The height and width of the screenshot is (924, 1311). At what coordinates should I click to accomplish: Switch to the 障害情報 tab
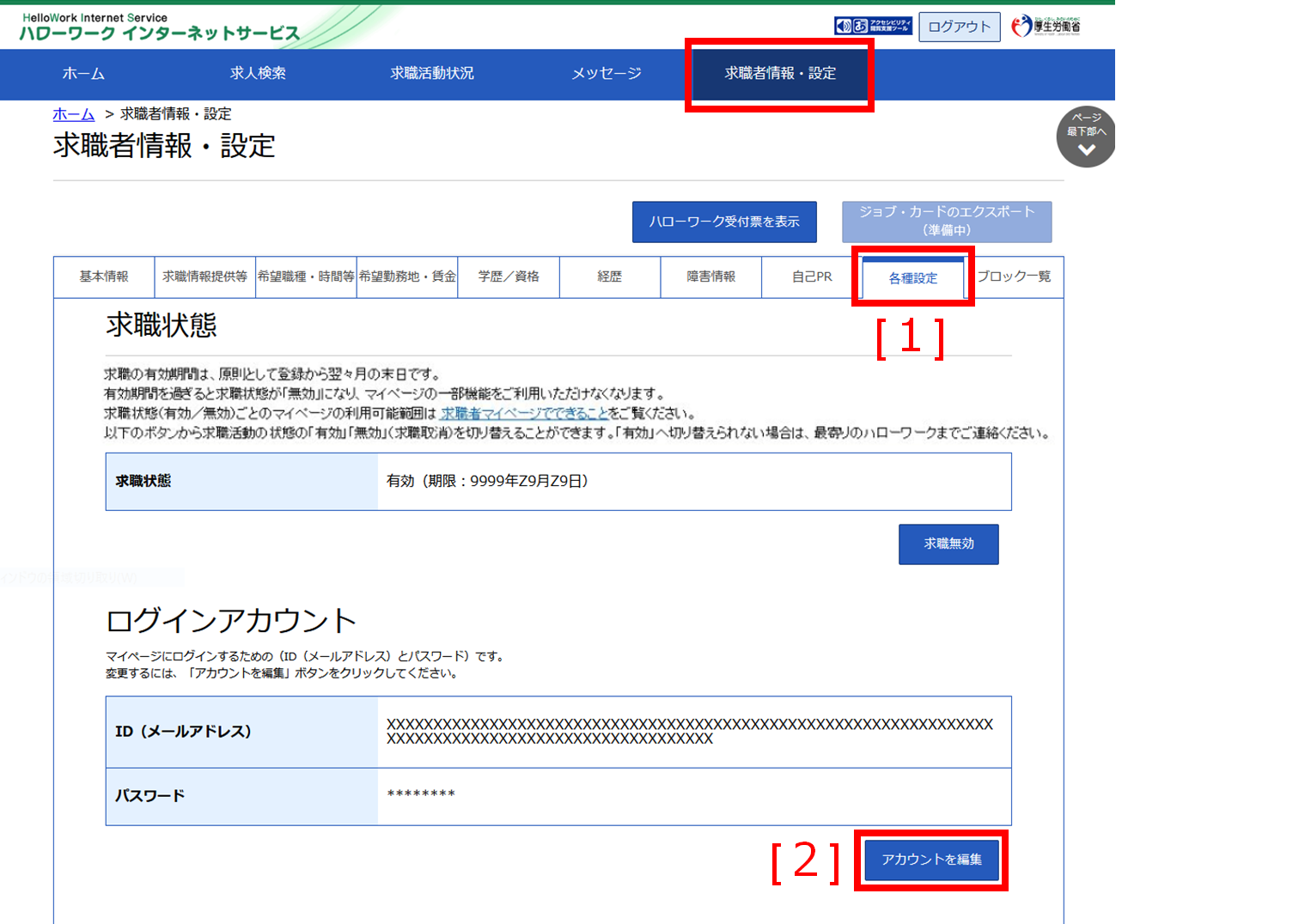pos(711,277)
